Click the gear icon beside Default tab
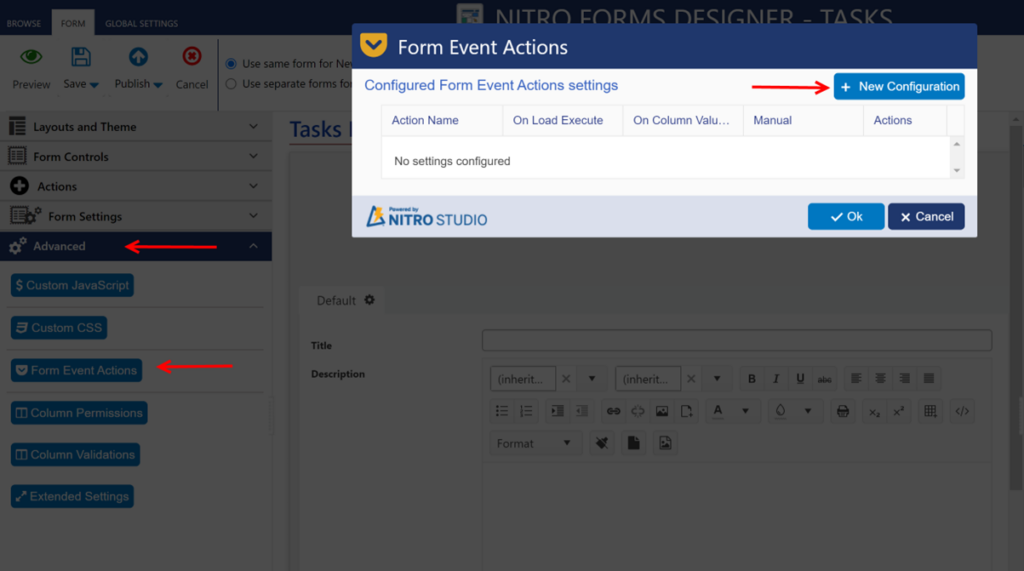 [369, 300]
